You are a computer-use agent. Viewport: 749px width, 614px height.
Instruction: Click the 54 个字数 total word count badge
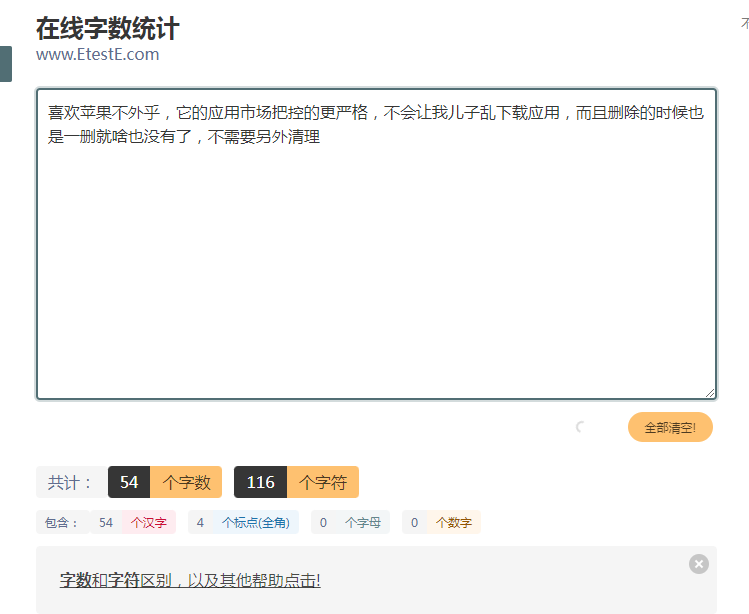point(165,482)
